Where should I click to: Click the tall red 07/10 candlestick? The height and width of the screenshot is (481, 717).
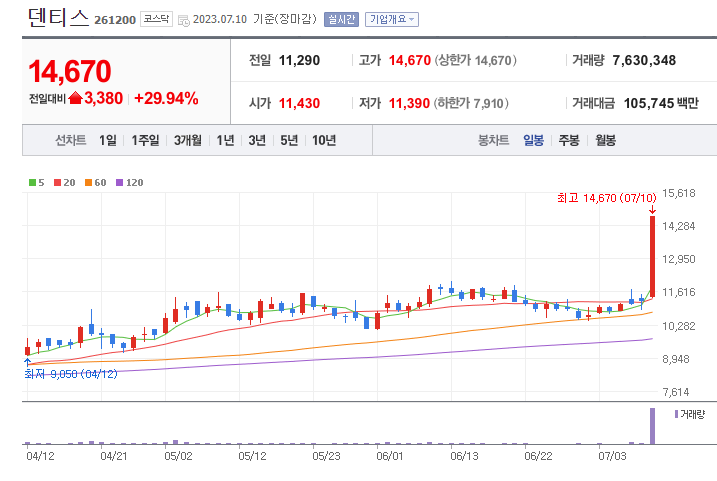point(653,257)
